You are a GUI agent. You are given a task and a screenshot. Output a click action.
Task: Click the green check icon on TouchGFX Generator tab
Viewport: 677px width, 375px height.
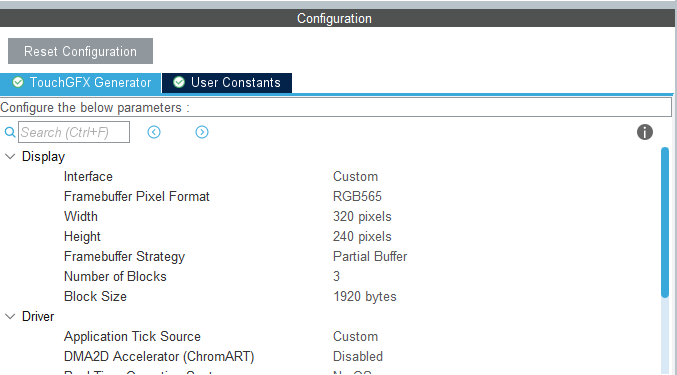point(18,82)
